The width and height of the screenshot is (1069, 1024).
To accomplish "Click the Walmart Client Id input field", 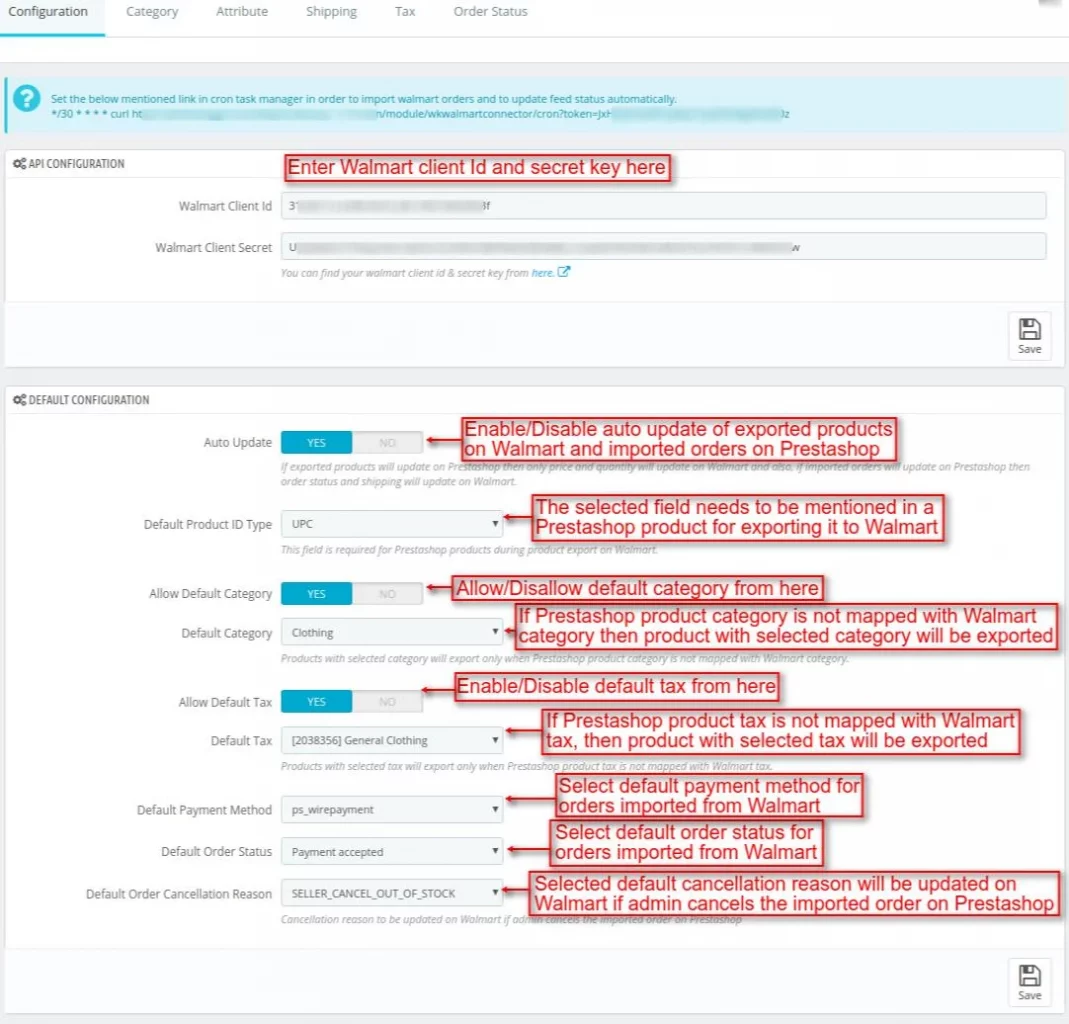I will pos(663,206).
